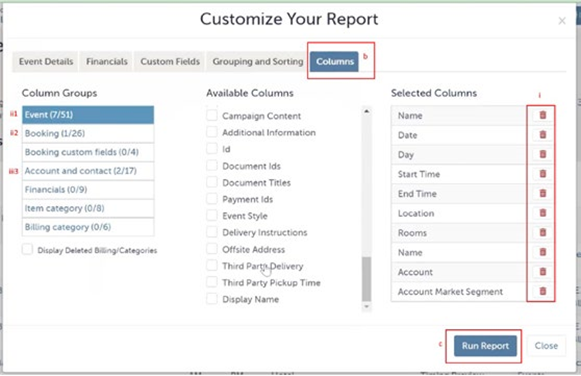Viewport: 581px width, 376px height.
Task: Delete the Account column with its trash icon
Action: (x=542, y=272)
